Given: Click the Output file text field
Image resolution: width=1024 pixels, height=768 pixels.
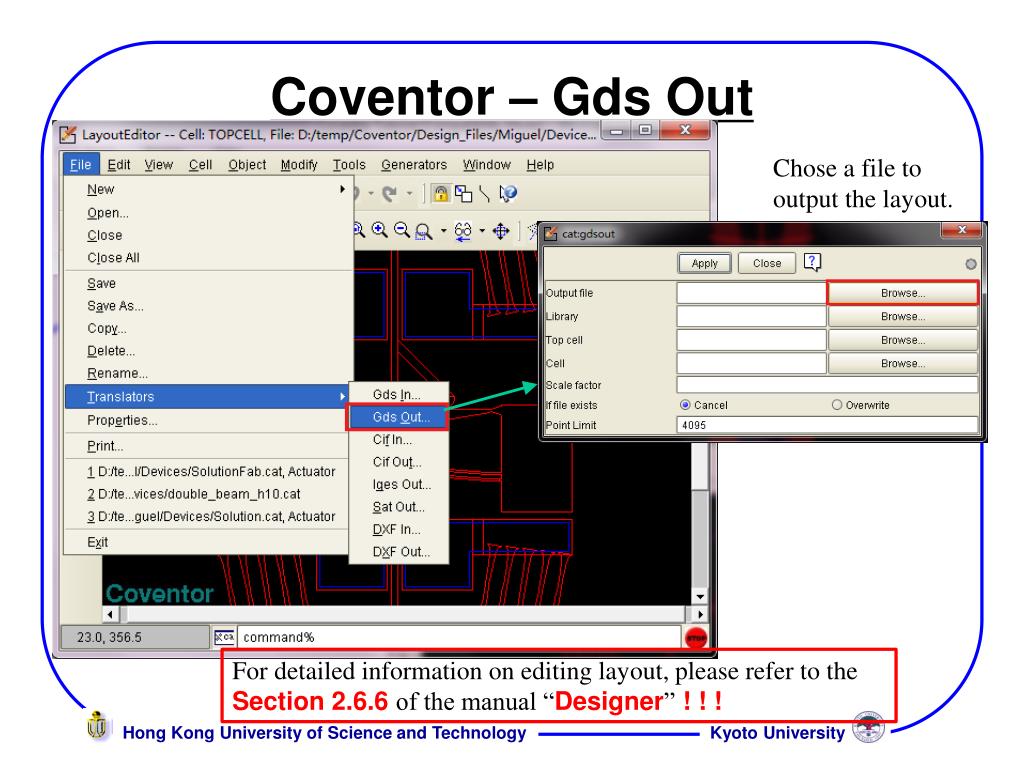Looking at the screenshot, I should 751,293.
